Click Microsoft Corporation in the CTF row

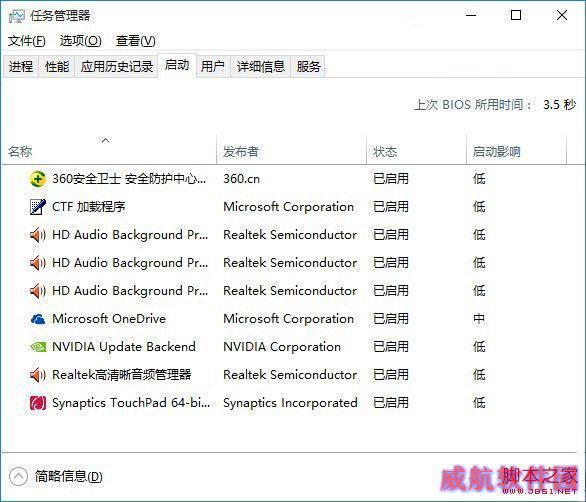click(x=289, y=207)
